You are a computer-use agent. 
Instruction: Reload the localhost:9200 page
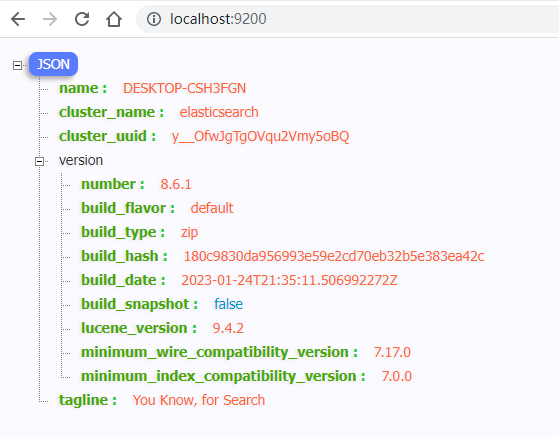(x=82, y=19)
